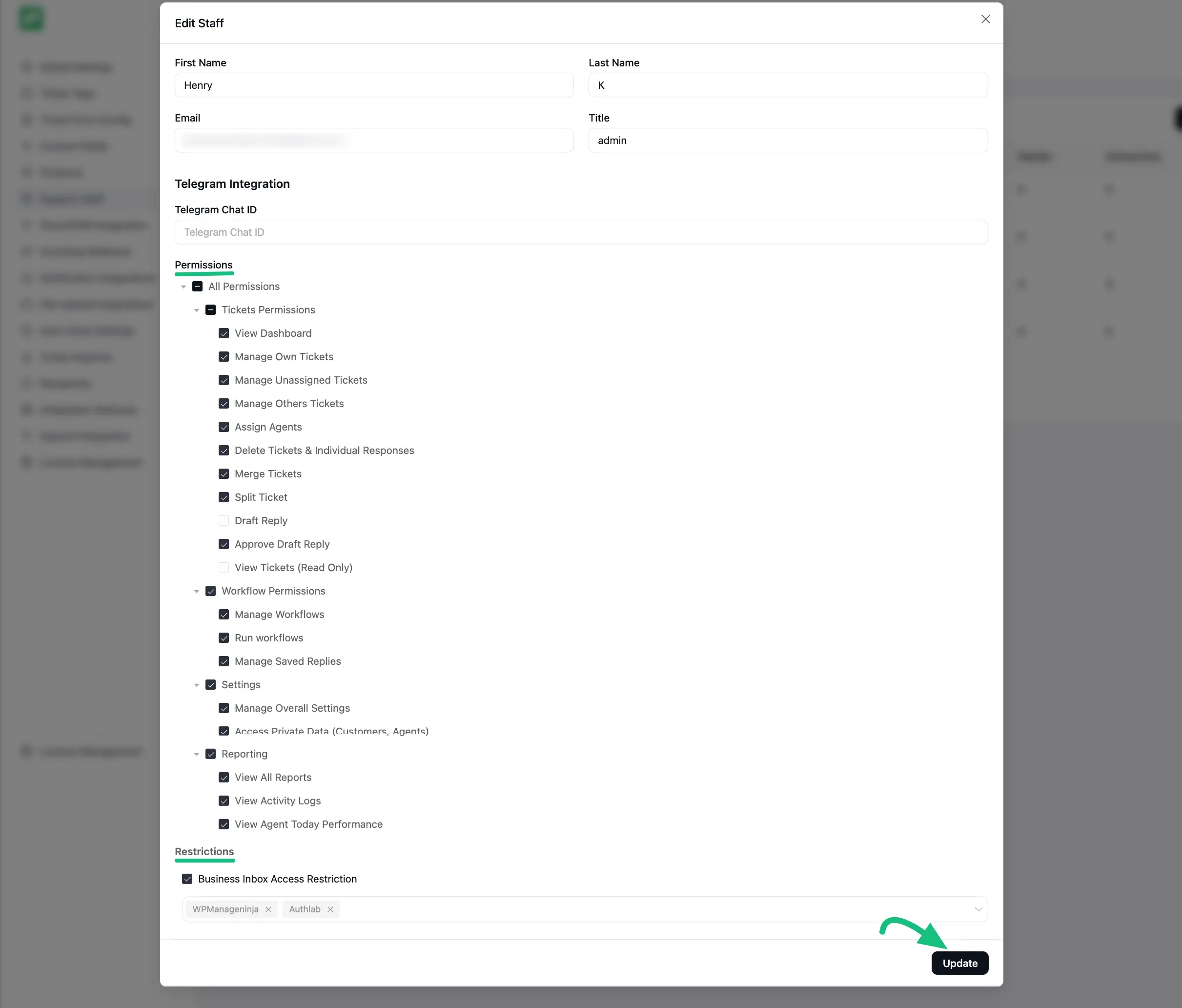Collapse the All Permissions tree
Viewport: 1182px width, 1008px height.
pos(183,287)
